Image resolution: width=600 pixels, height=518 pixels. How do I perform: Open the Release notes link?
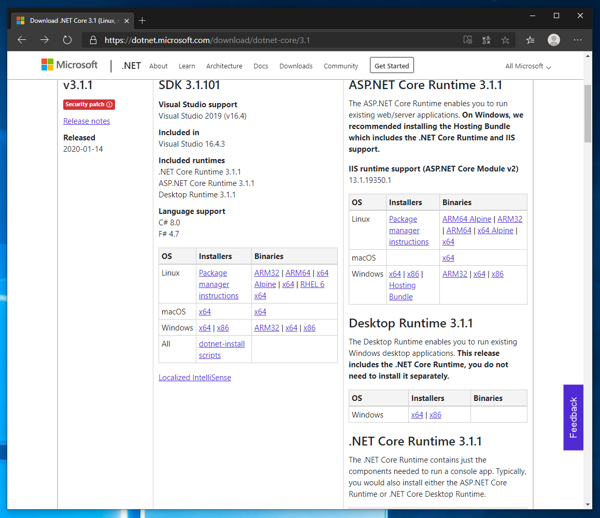pyautogui.click(x=86, y=121)
